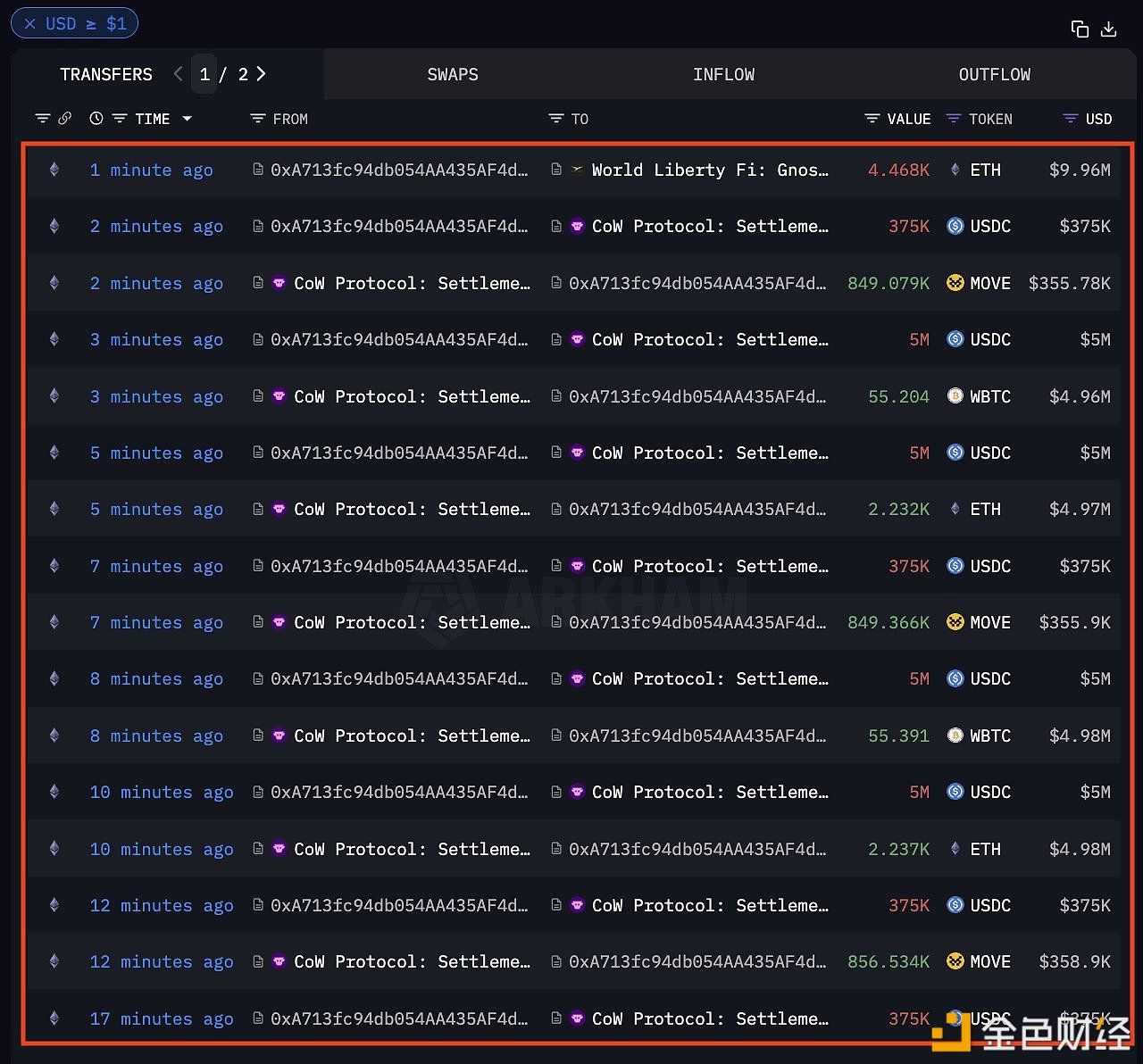
Task: Click the 55.391 WBTC value
Action: [899, 736]
